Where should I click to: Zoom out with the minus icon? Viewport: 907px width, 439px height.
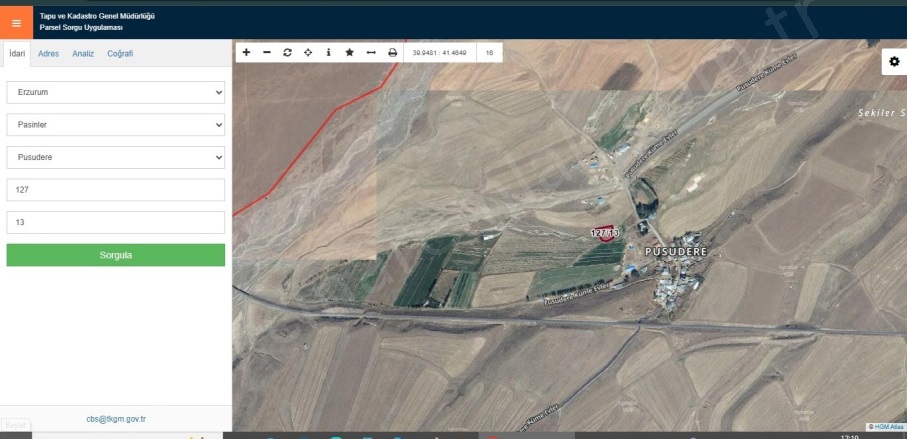266,52
